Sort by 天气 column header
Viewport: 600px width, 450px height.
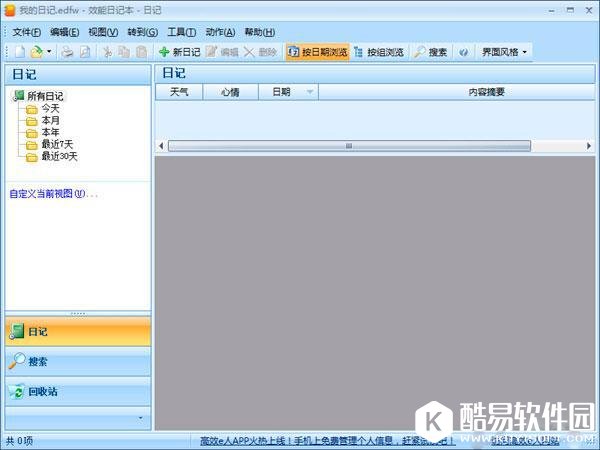coord(179,92)
